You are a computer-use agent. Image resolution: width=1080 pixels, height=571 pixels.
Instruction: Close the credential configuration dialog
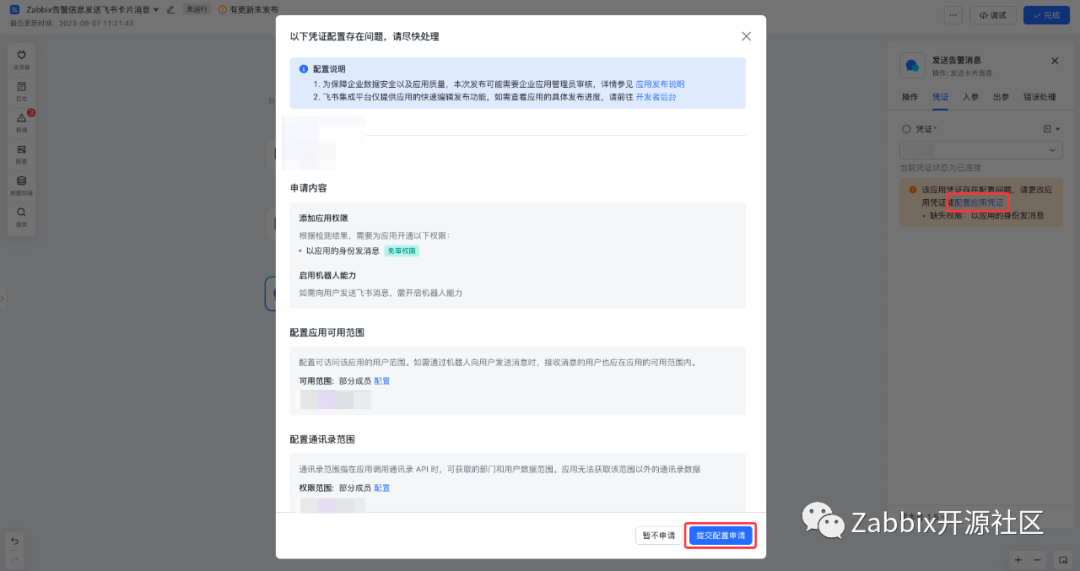point(746,37)
